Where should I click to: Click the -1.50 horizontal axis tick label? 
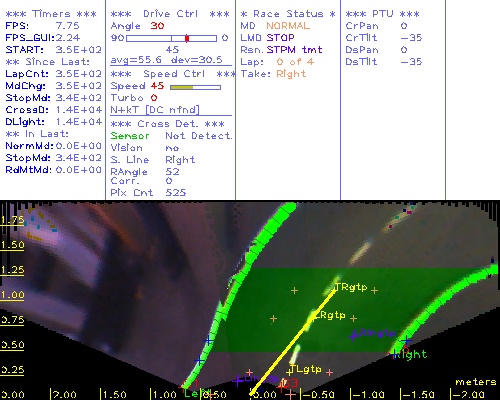click(x=418, y=395)
